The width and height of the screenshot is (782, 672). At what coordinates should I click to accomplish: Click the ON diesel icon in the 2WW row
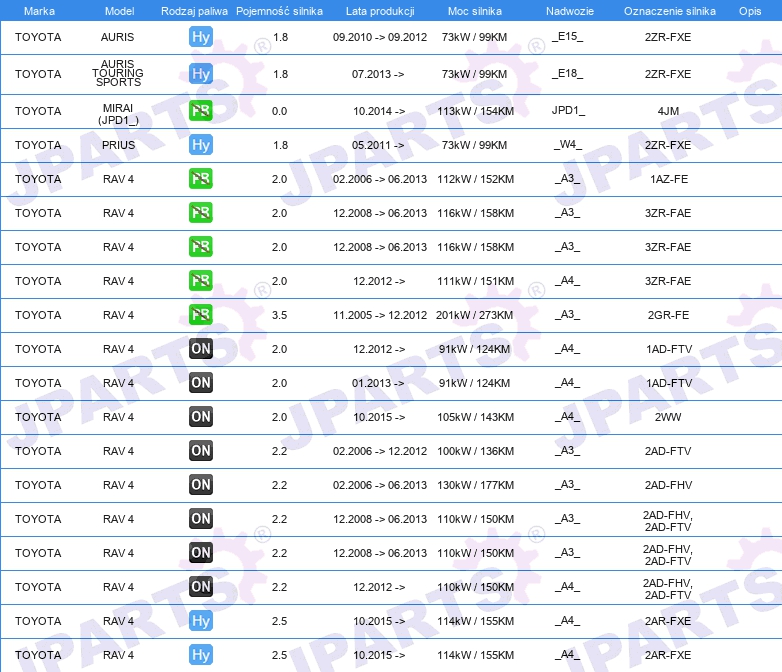[200, 417]
